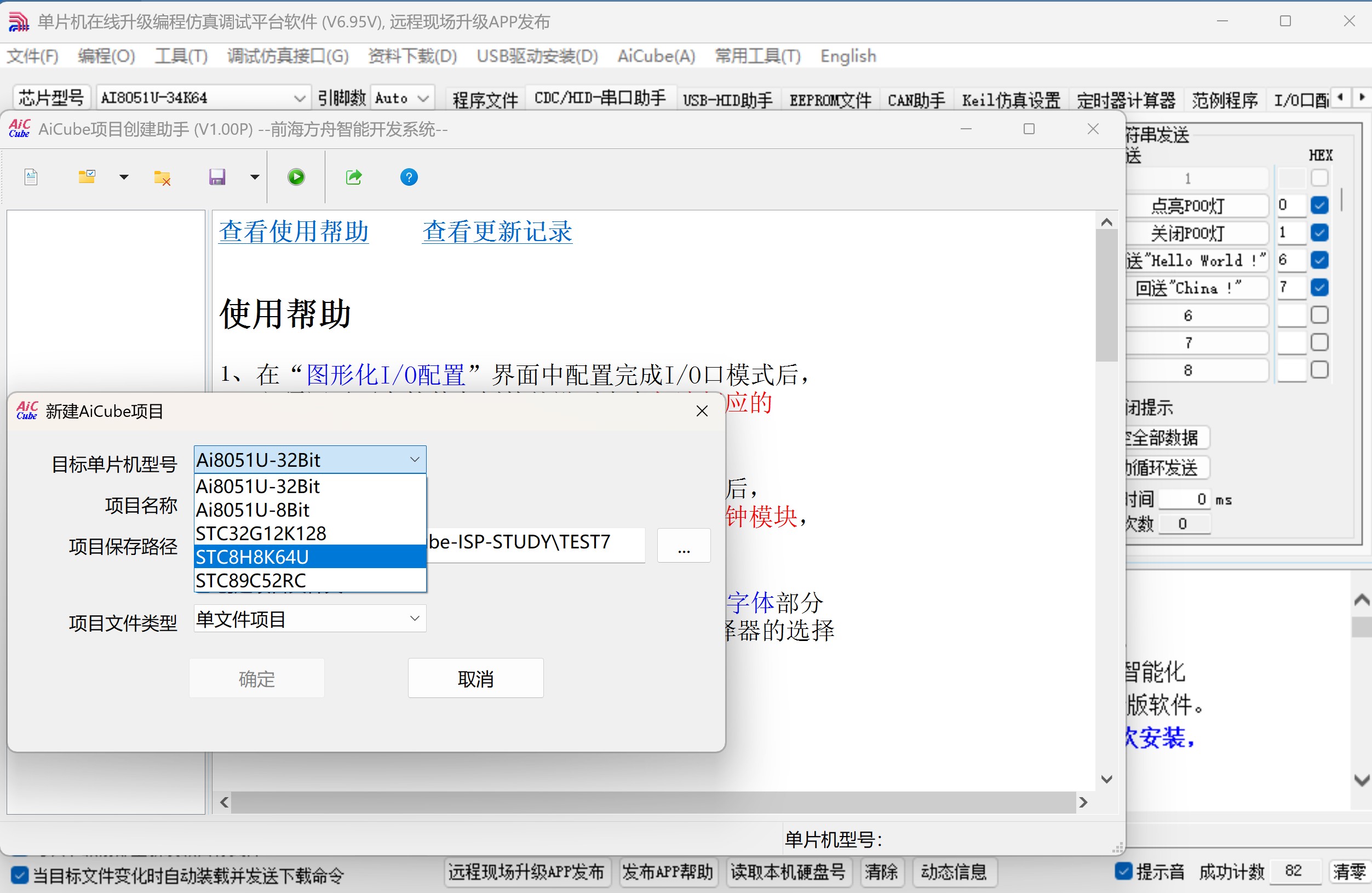Click the 取消 button
The width and height of the screenshot is (1372, 893).
(x=475, y=678)
